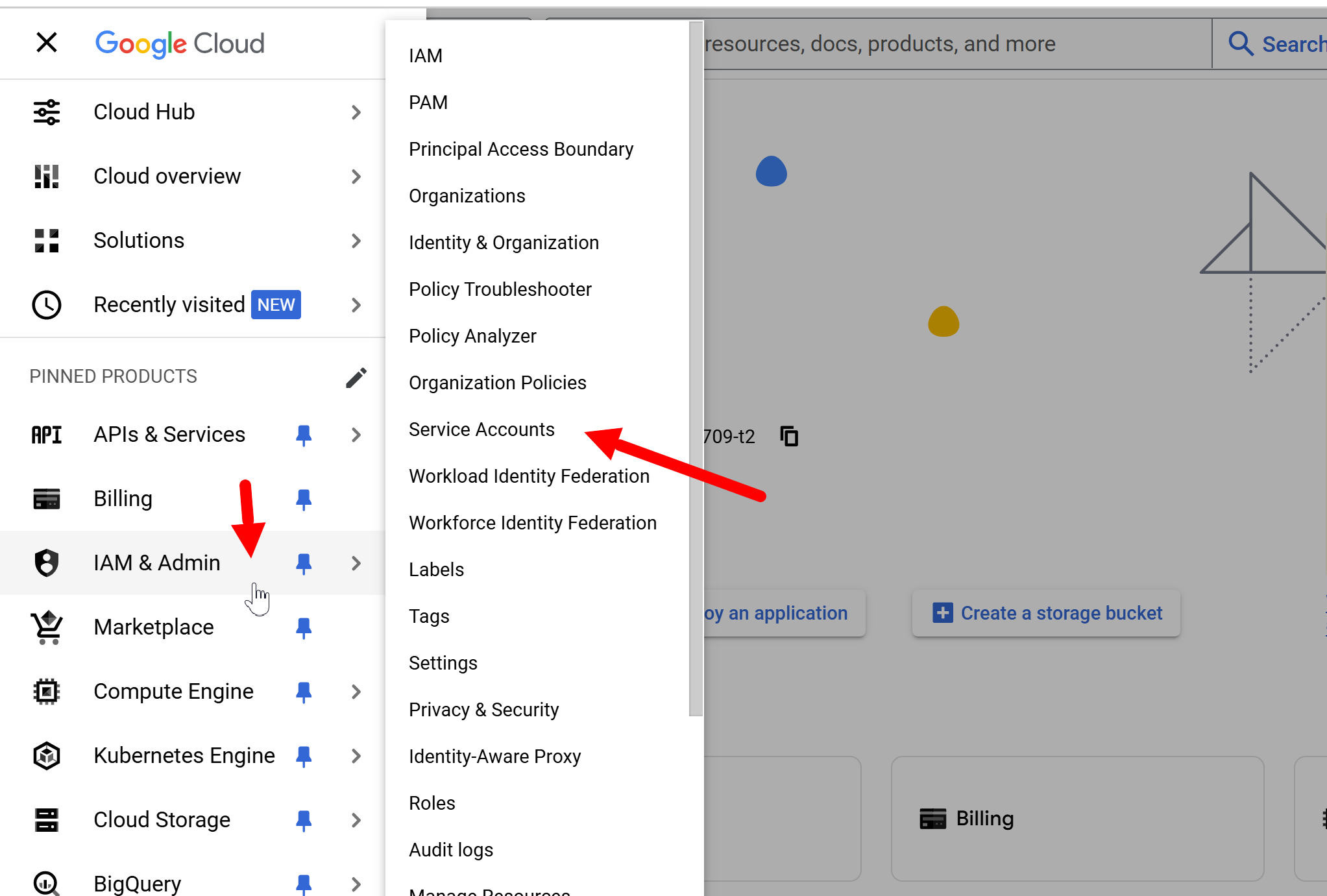Image resolution: width=1327 pixels, height=896 pixels.
Task: Expand APIs & Services submenu chevron
Action: (x=356, y=435)
